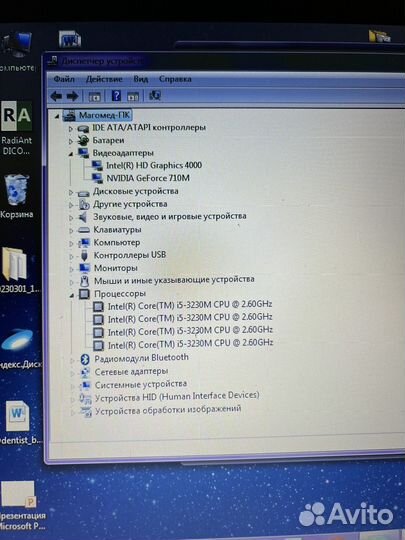Collapse the Процессоры node
This screenshot has height=540, width=405.
pos(72,295)
